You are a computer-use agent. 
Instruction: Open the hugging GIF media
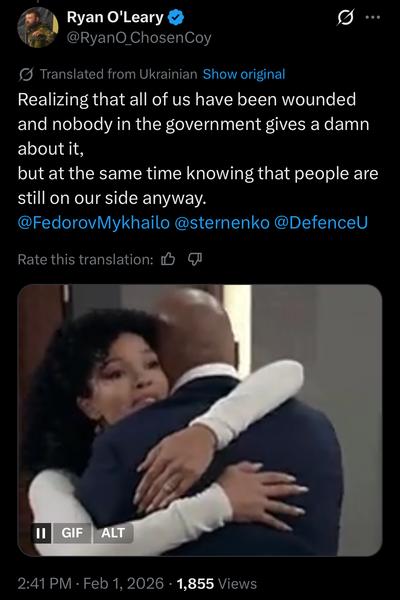[x=200, y=420]
